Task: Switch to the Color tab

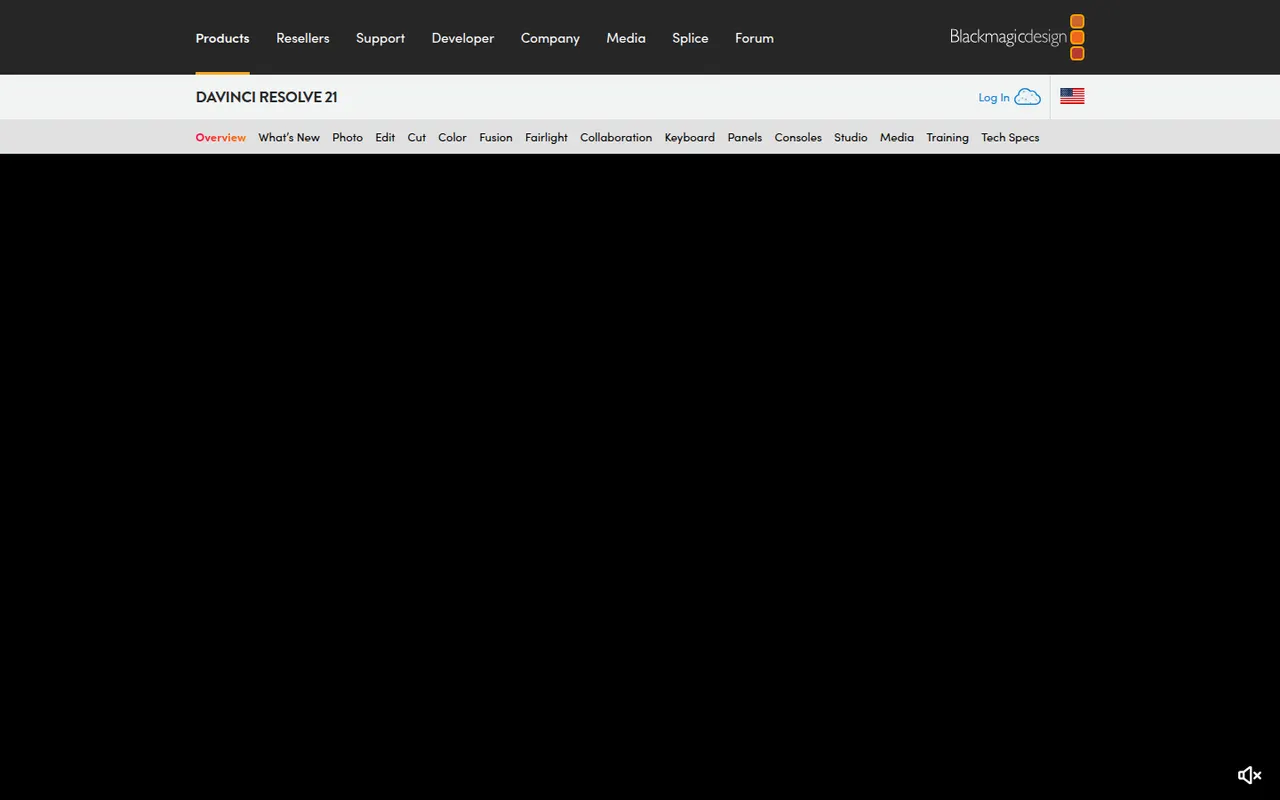Action: [452, 137]
